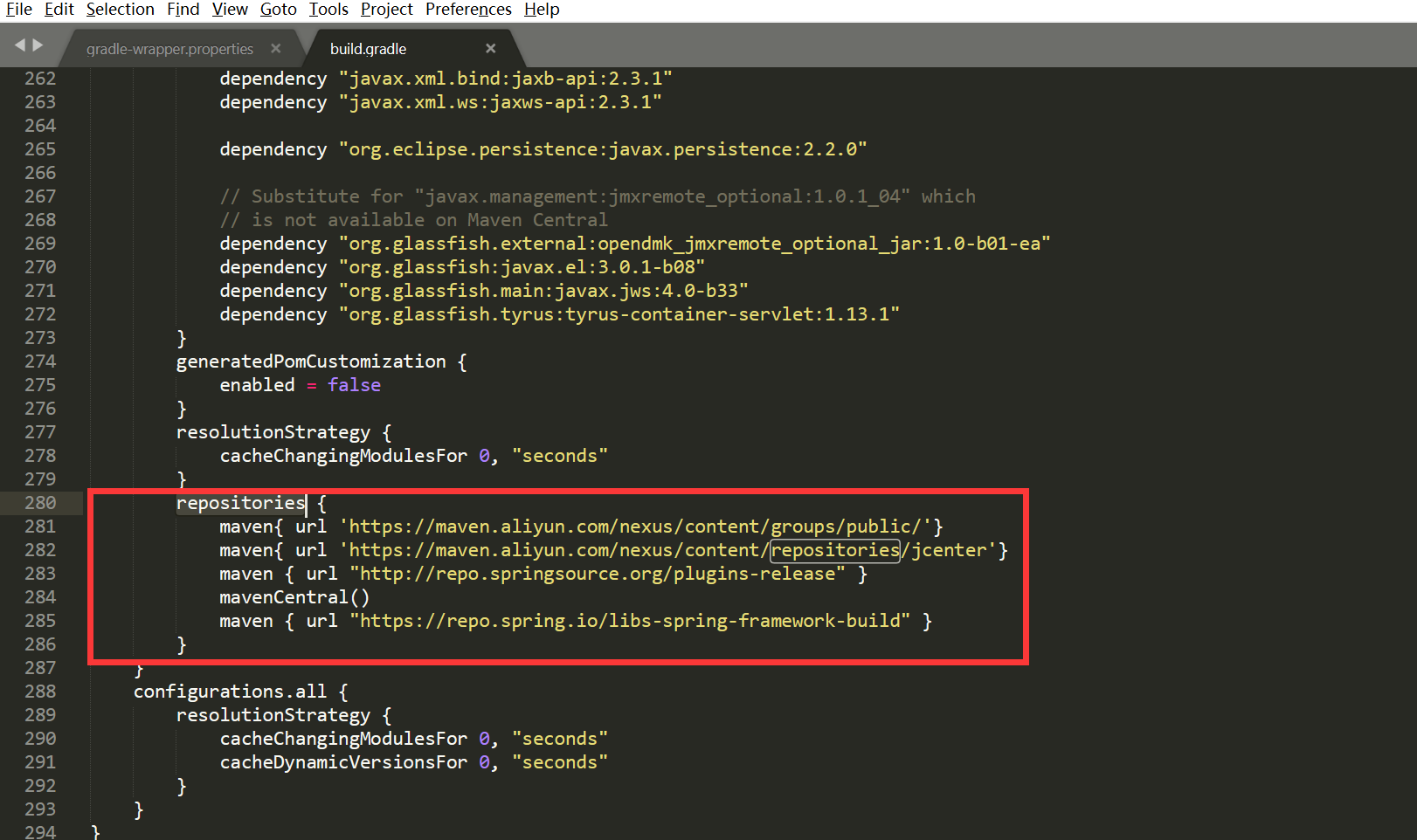This screenshot has width=1417, height=840.
Task: Close the gradle-wrapper.properties tab
Action: coord(276,49)
